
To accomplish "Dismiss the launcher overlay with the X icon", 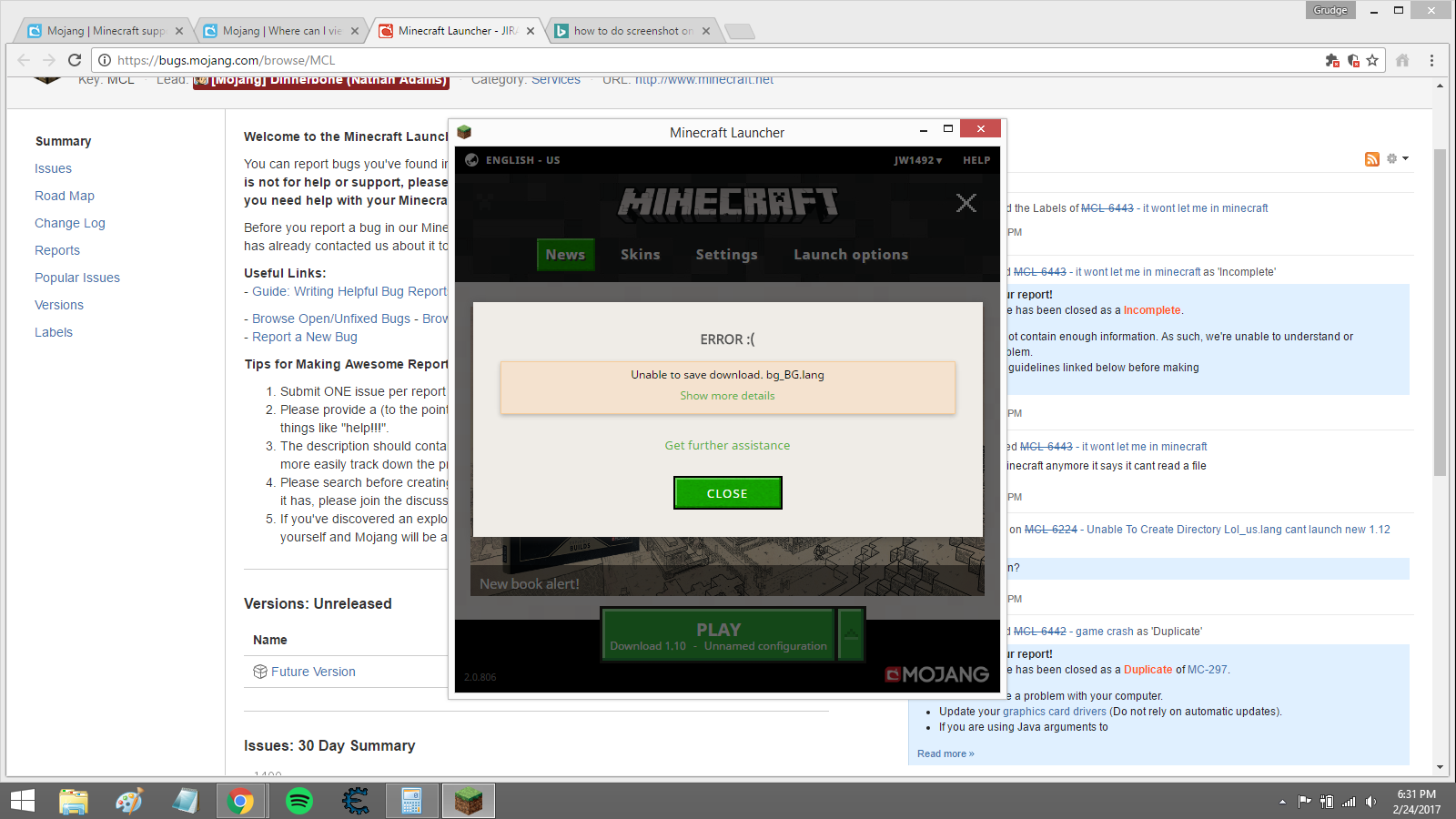I will [x=966, y=203].
